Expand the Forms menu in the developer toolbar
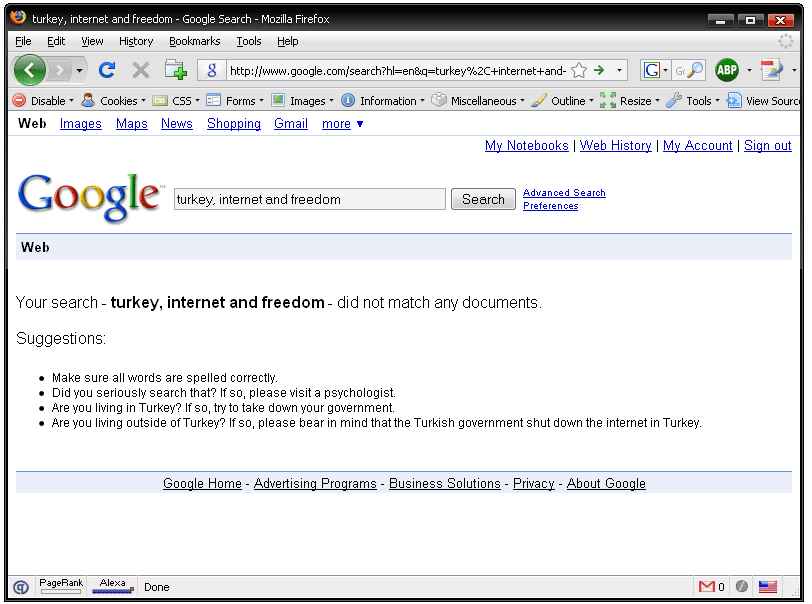 [x=235, y=100]
